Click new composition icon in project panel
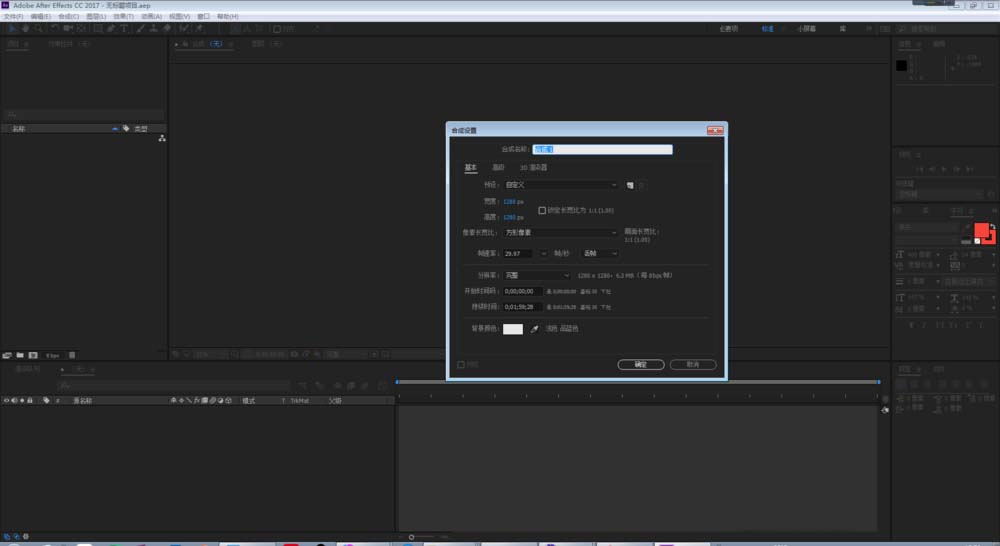 coord(33,355)
